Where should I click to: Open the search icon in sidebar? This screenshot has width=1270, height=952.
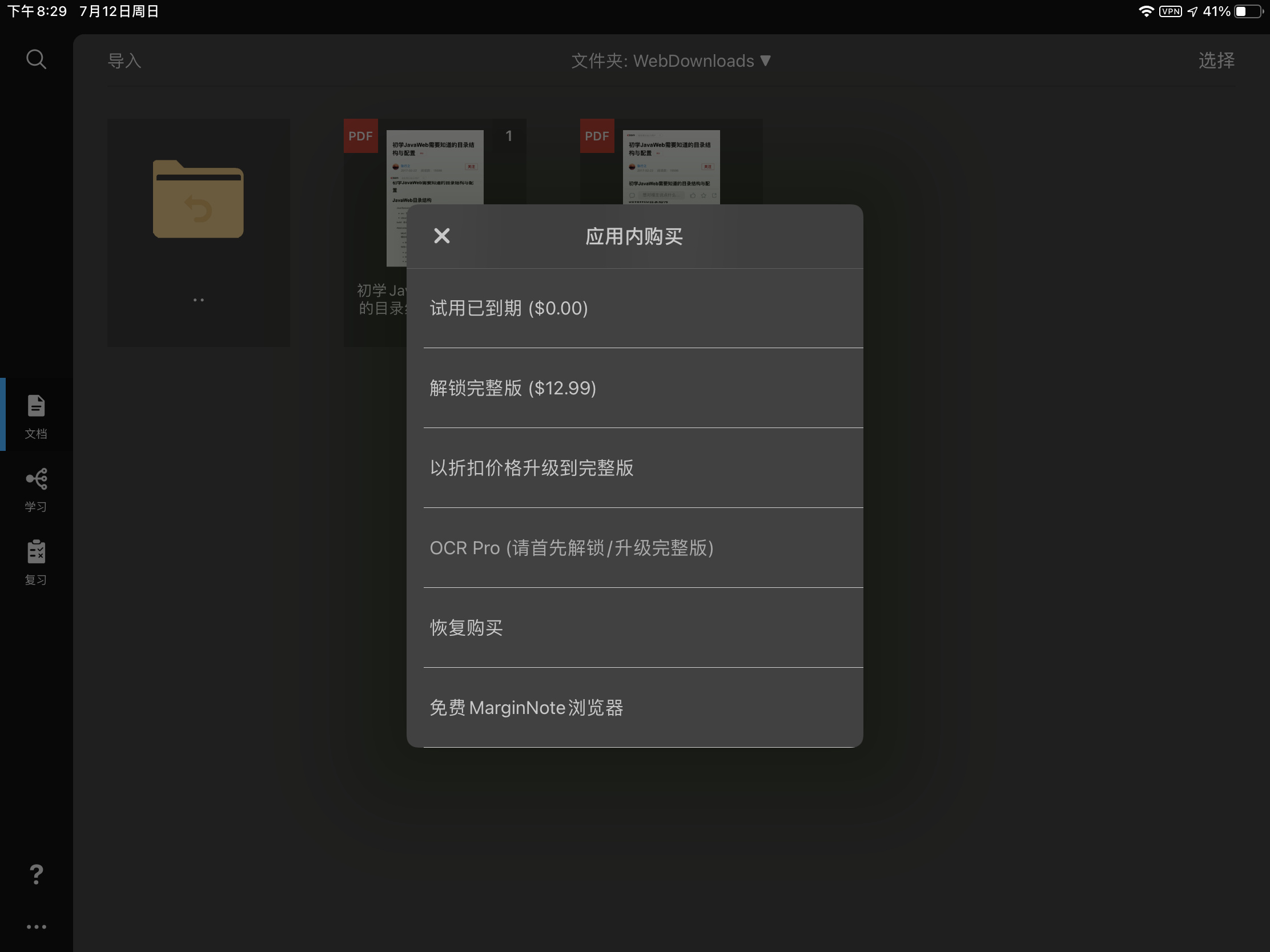click(36, 59)
